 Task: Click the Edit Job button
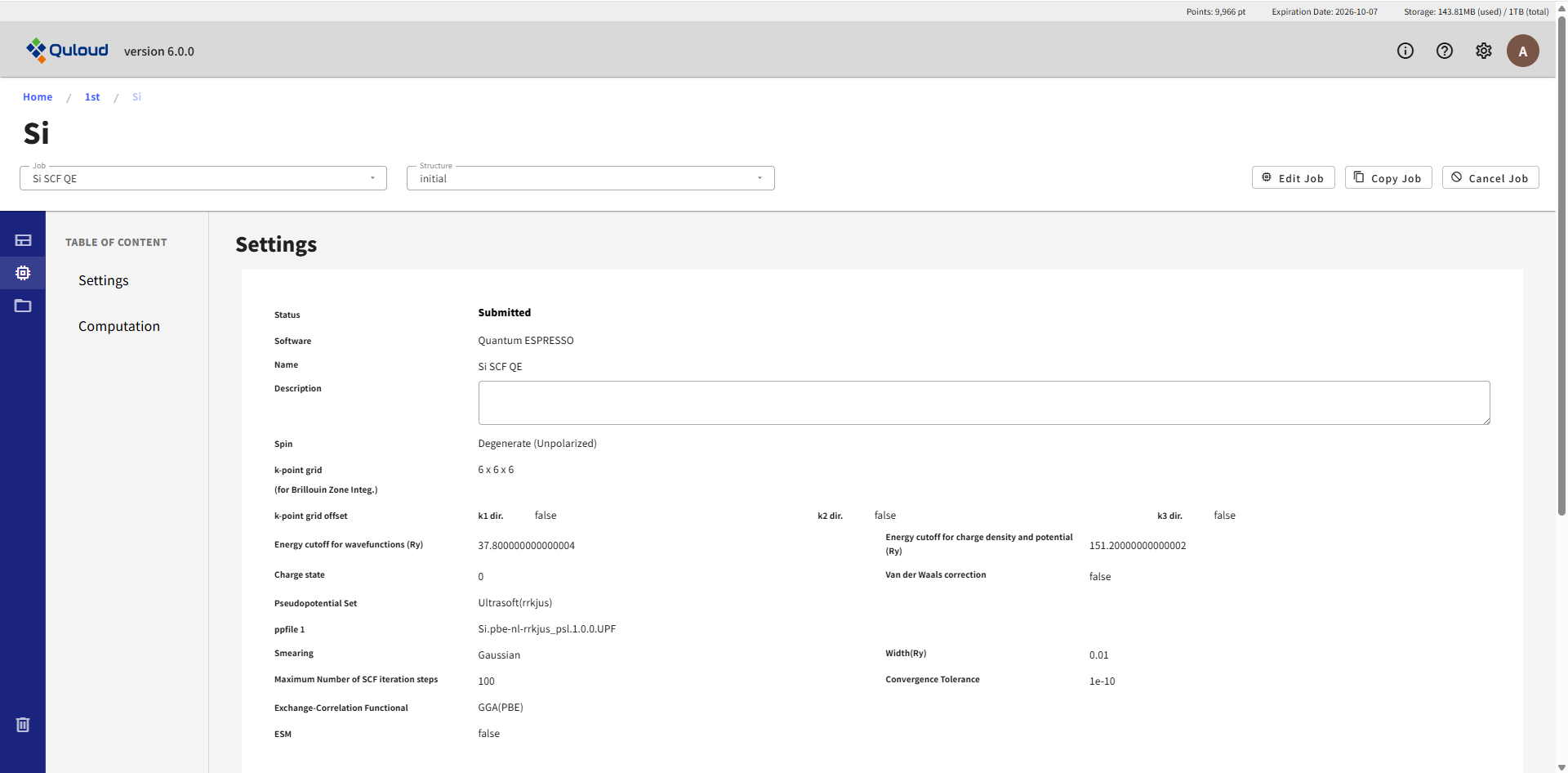(1293, 178)
